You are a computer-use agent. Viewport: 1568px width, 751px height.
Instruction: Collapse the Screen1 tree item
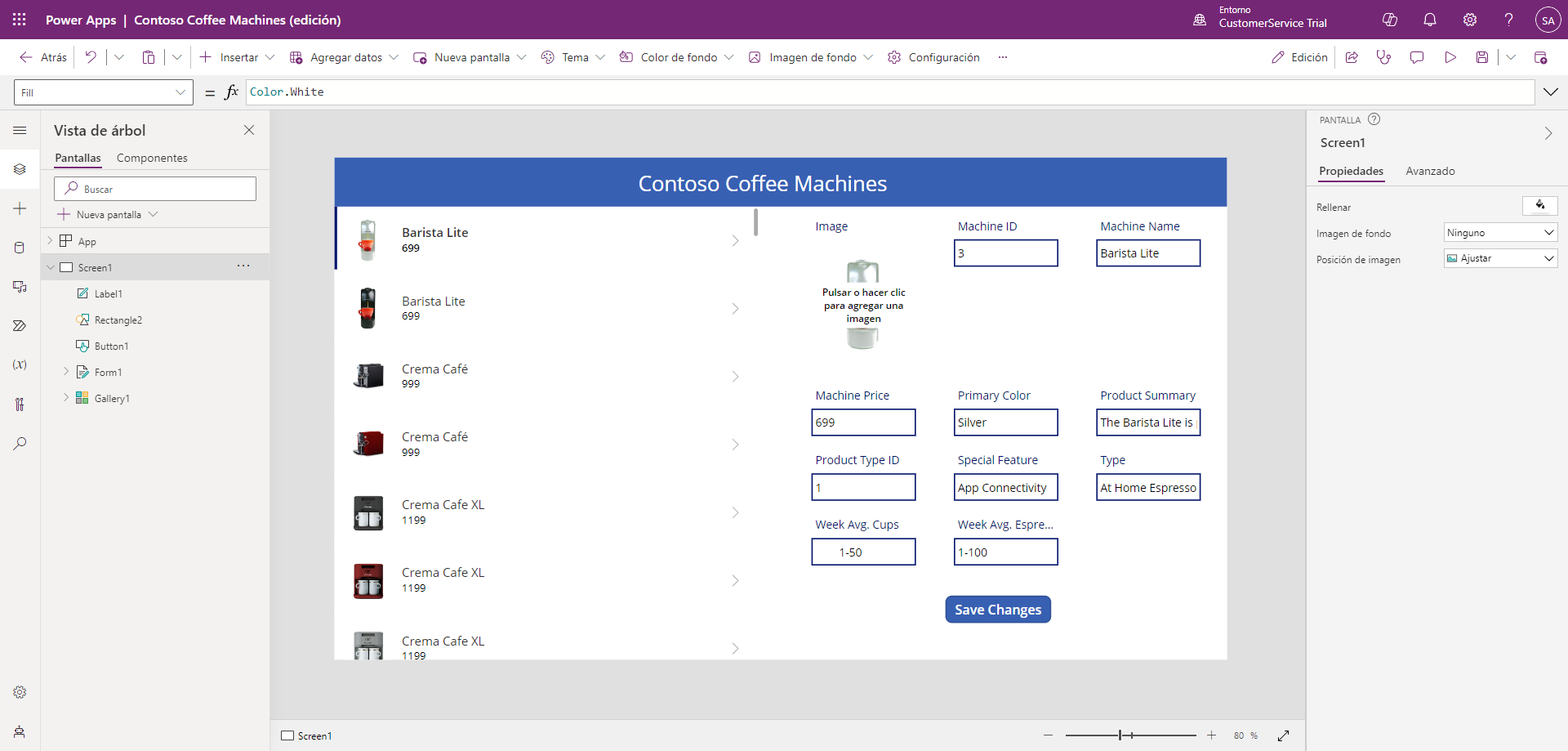(x=51, y=267)
